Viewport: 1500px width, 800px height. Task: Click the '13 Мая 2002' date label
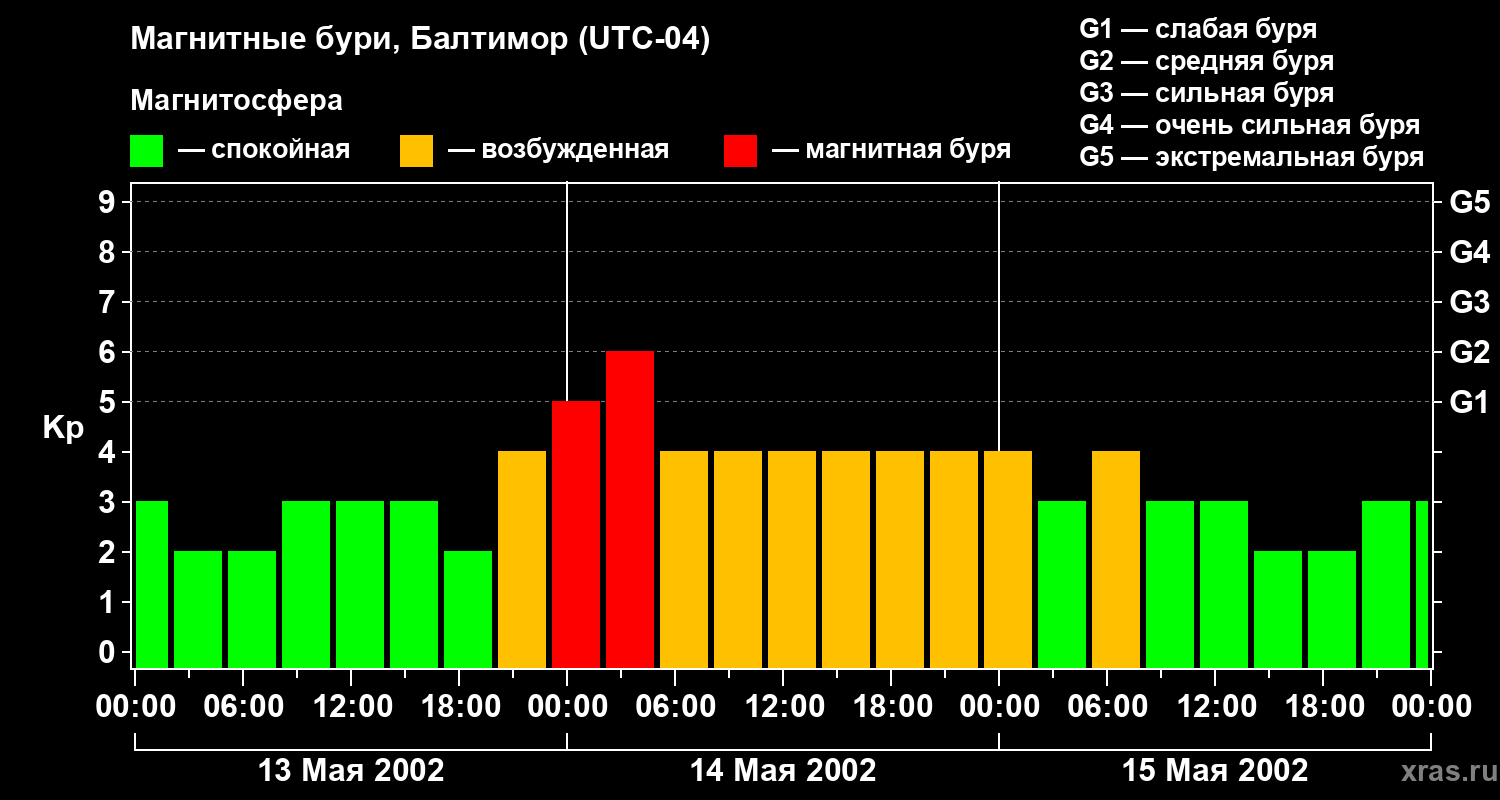[x=351, y=771]
